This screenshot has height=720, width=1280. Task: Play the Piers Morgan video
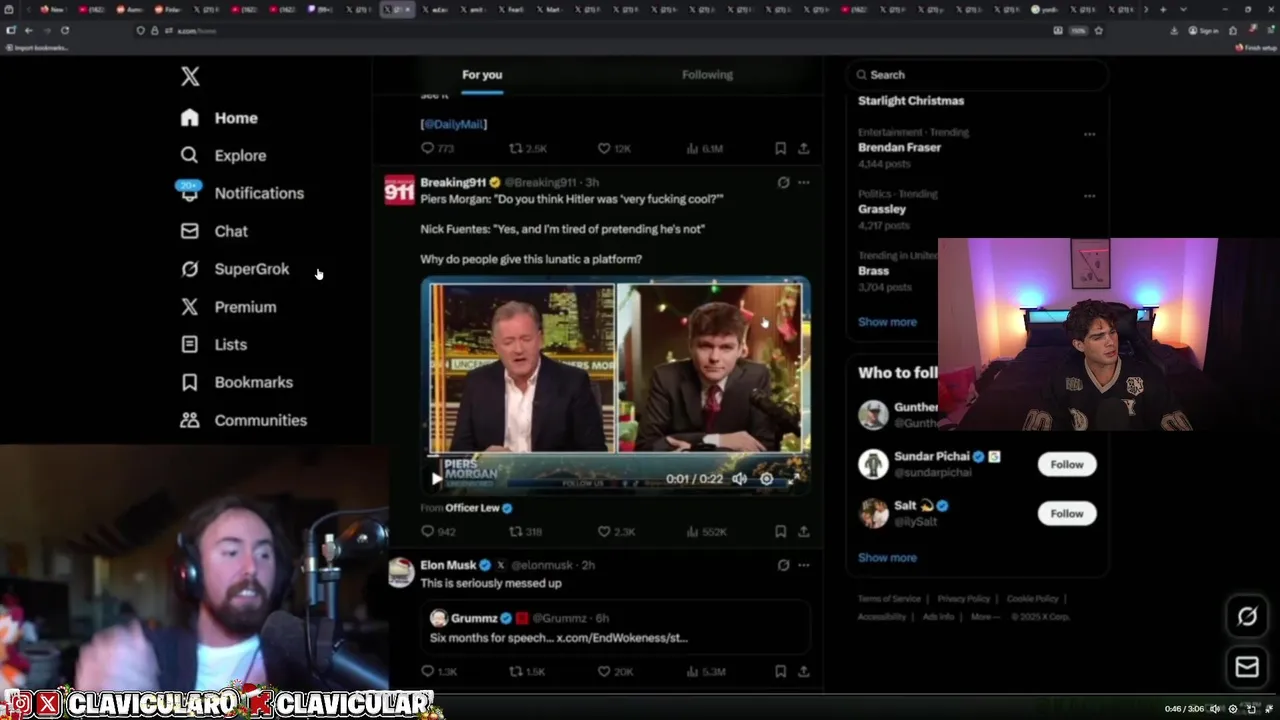(436, 479)
